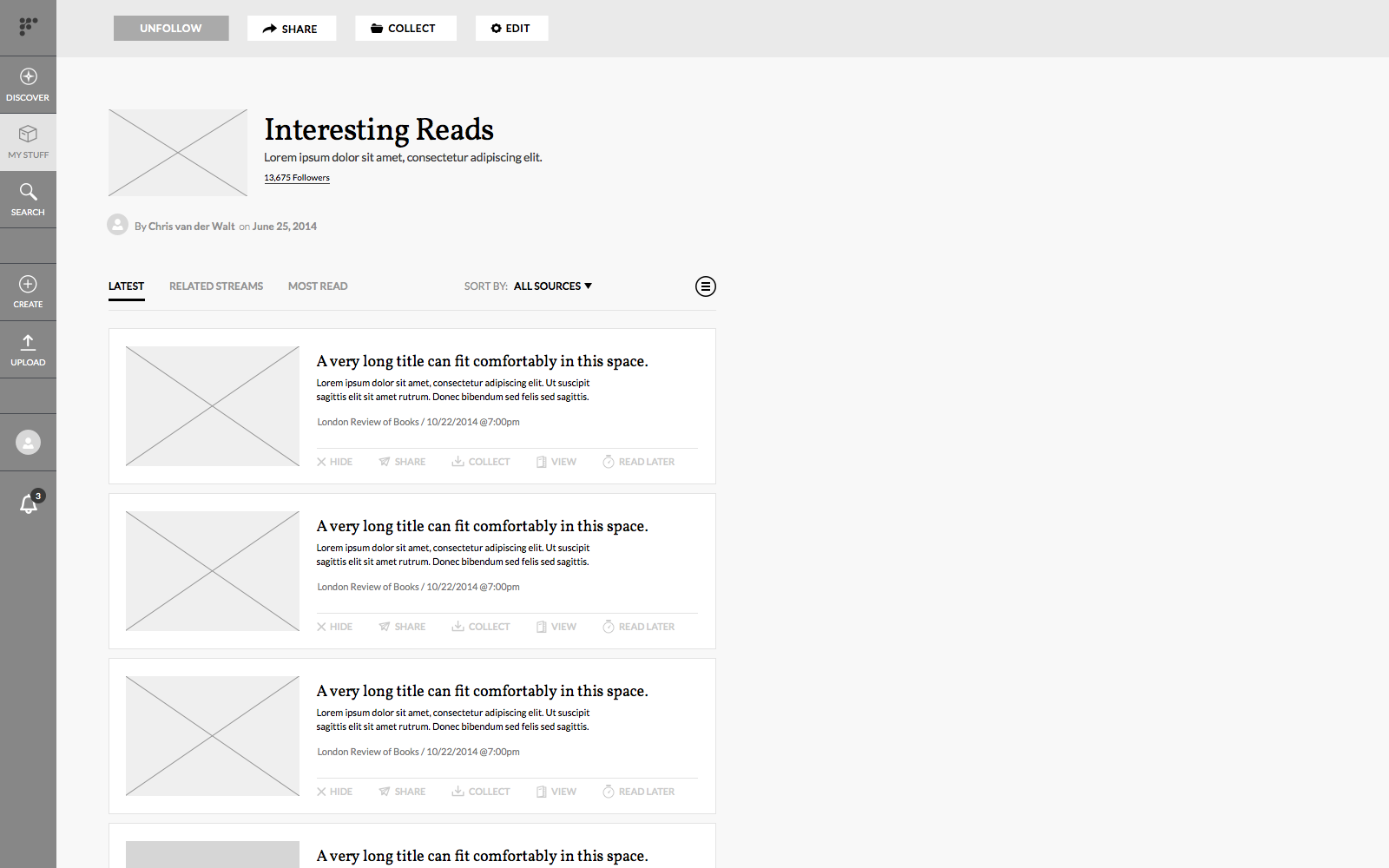
Task: Click first article's London Review of Books source
Action: tap(368, 422)
